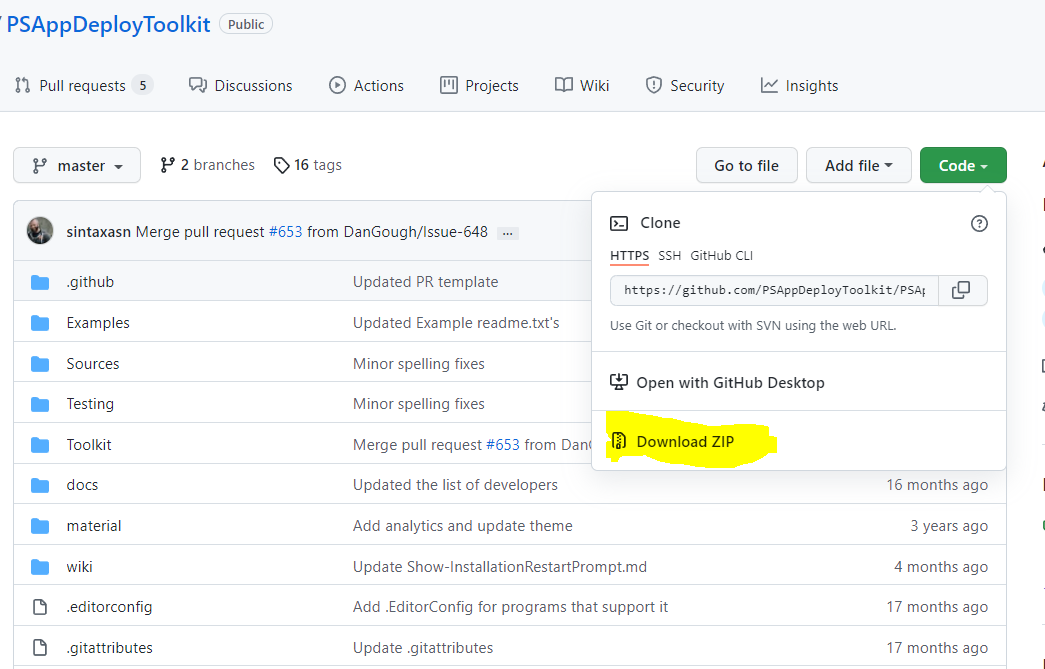Select Download ZIP from the Code menu
Viewport: 1045px width, 669px height.
pos(685,440)
